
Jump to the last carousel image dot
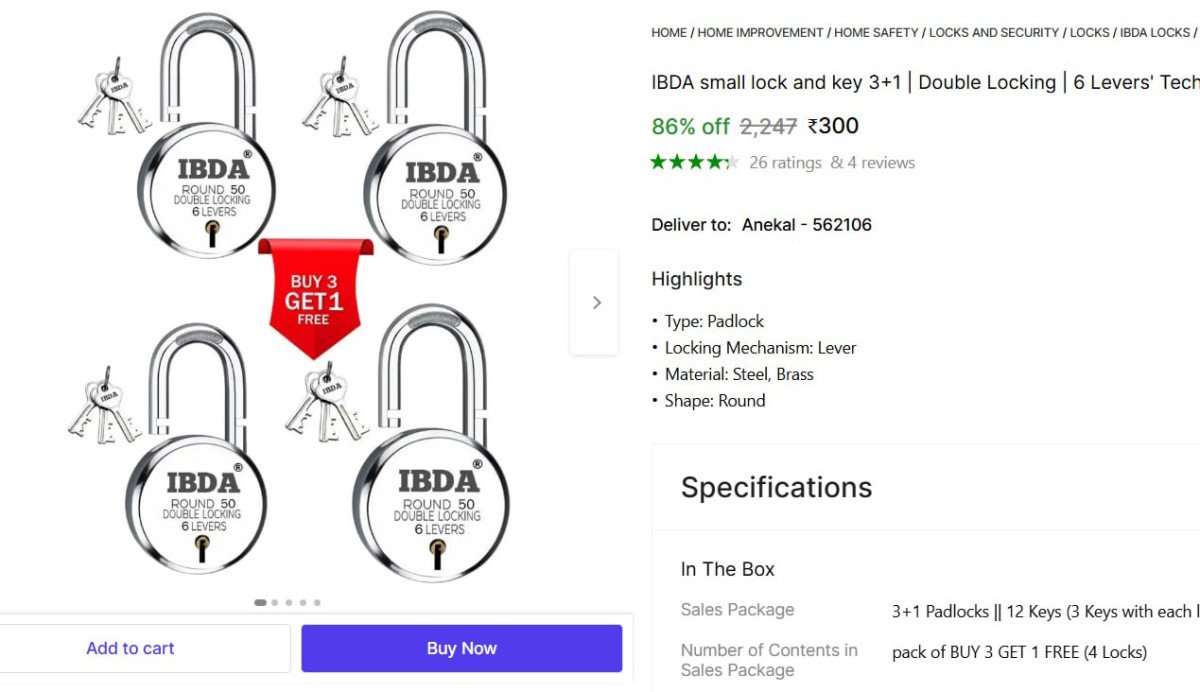pyautogui.click(x=317, y=603)
